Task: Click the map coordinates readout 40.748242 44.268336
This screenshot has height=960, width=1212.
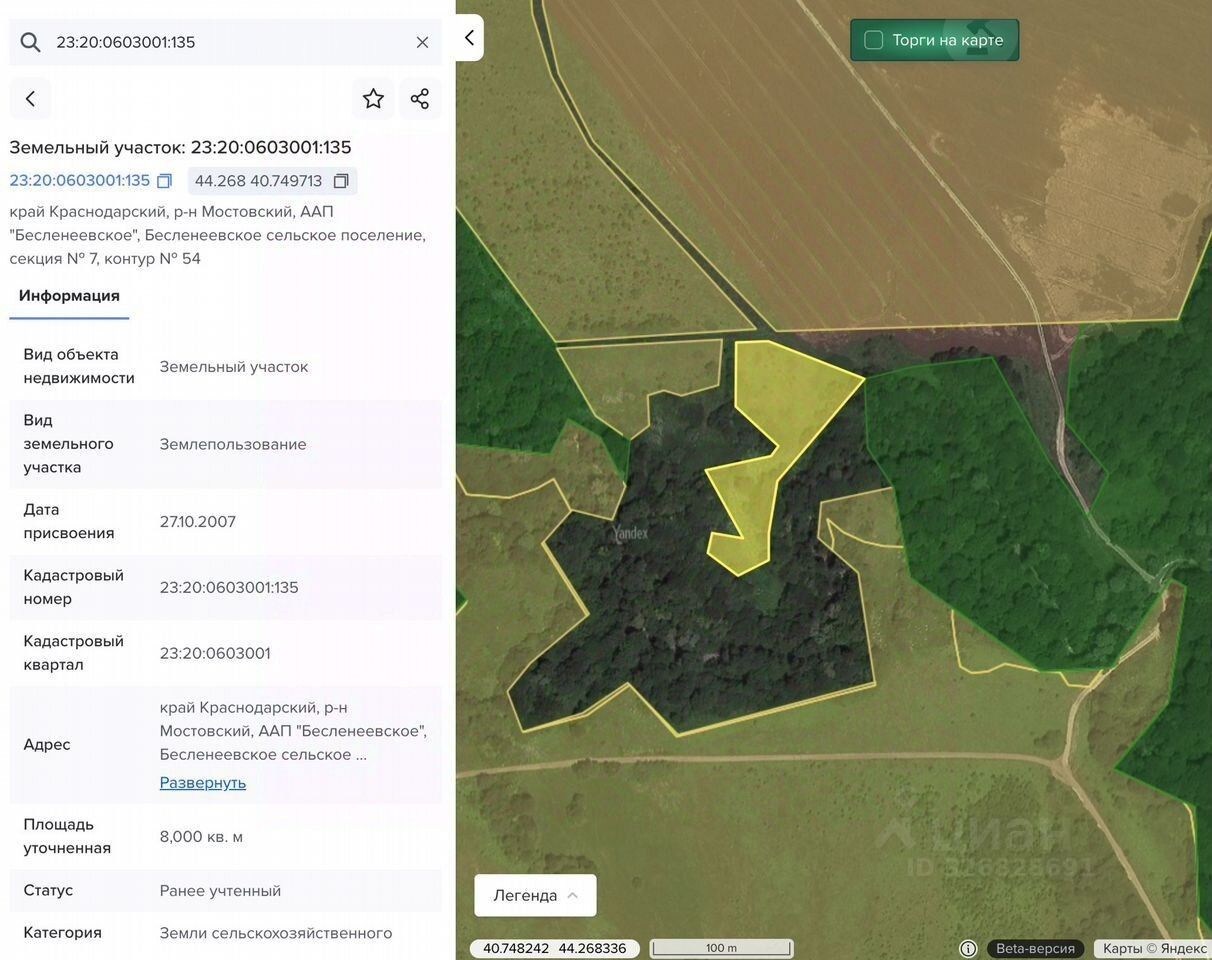Action: point(555,948)
